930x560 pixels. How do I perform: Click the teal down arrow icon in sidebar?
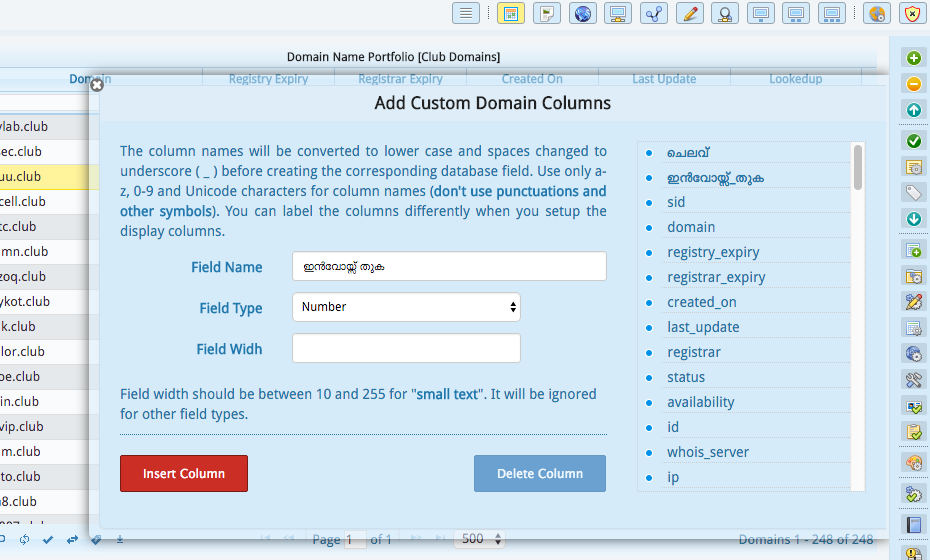click(x=913, y=219)
